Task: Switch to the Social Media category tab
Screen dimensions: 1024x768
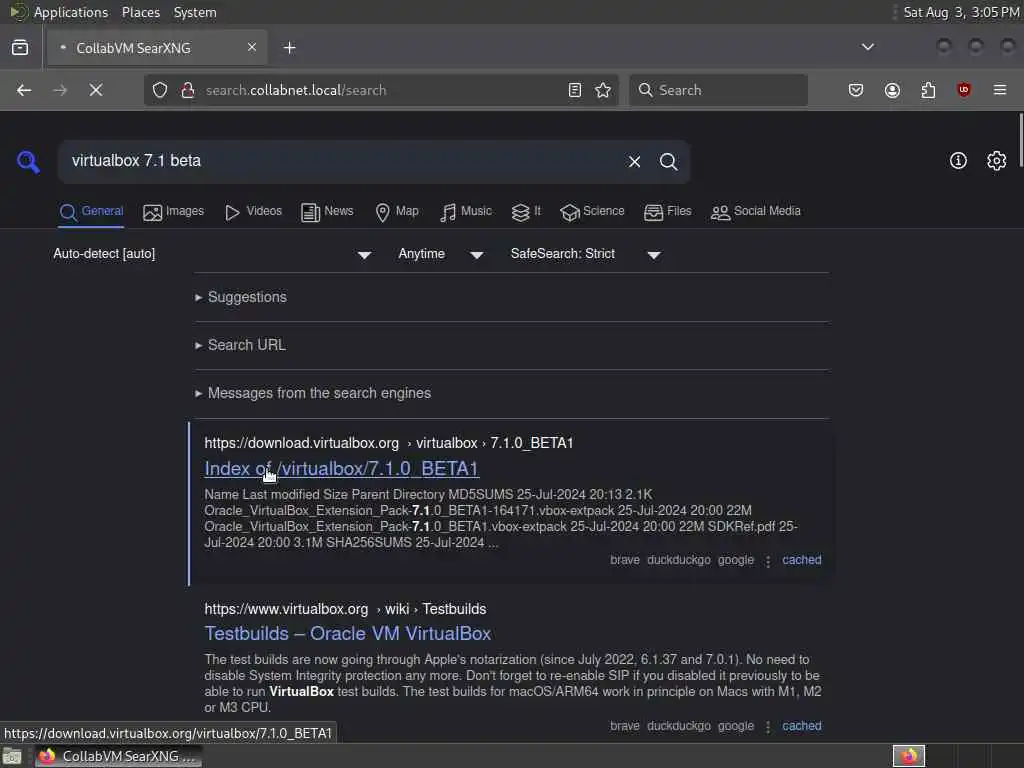Action: click(x=756, y=212)
